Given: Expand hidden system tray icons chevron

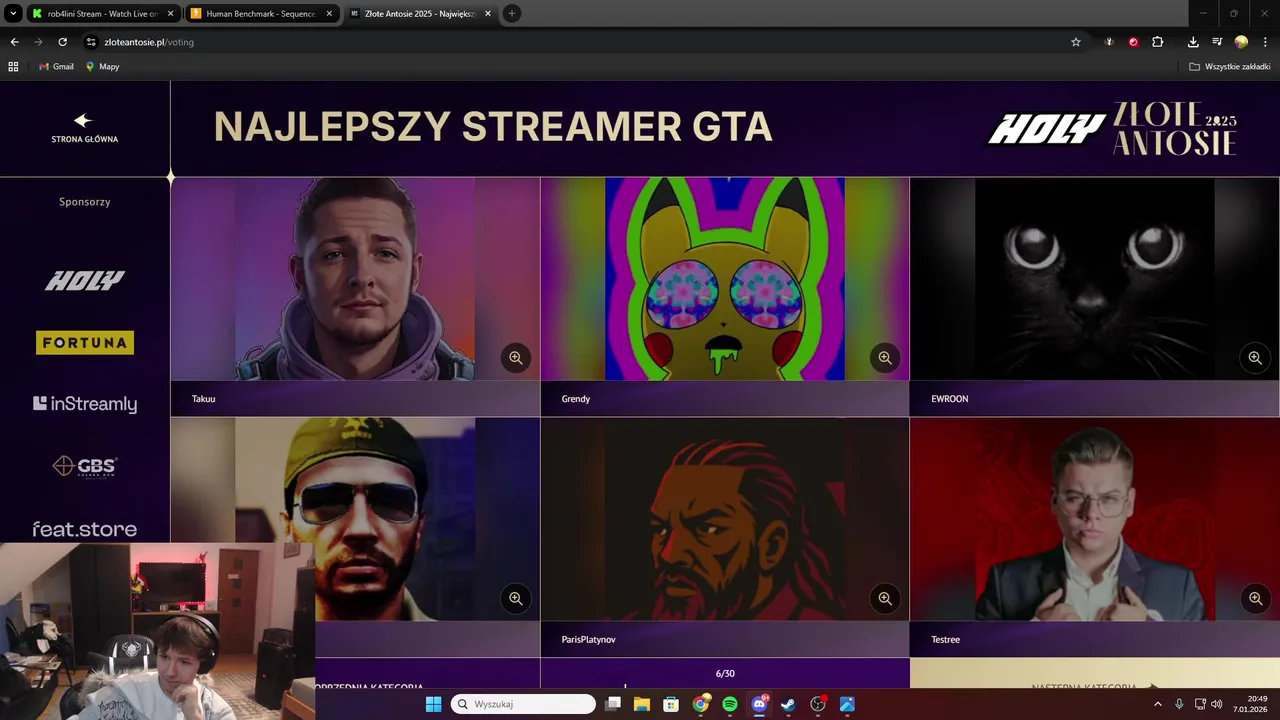Looking at the screenshot, I should point(1158,704).
